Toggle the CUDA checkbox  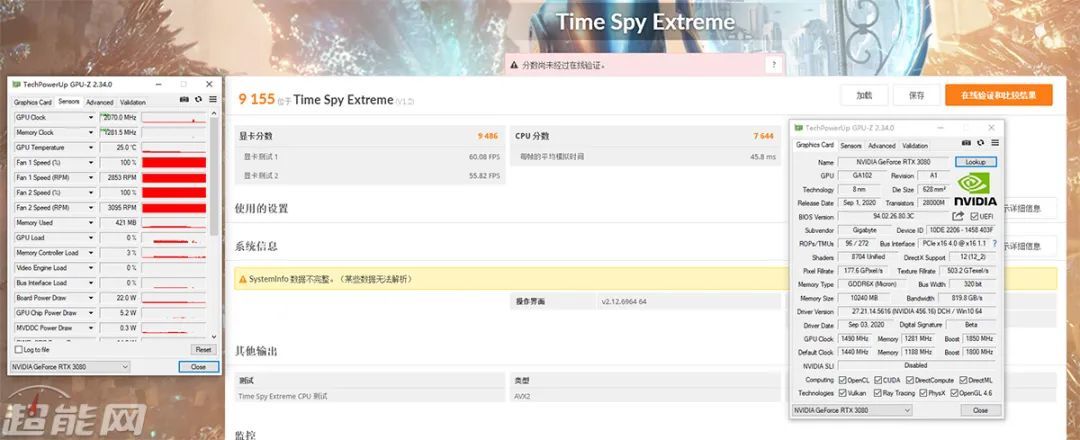[x=878, y=380]
